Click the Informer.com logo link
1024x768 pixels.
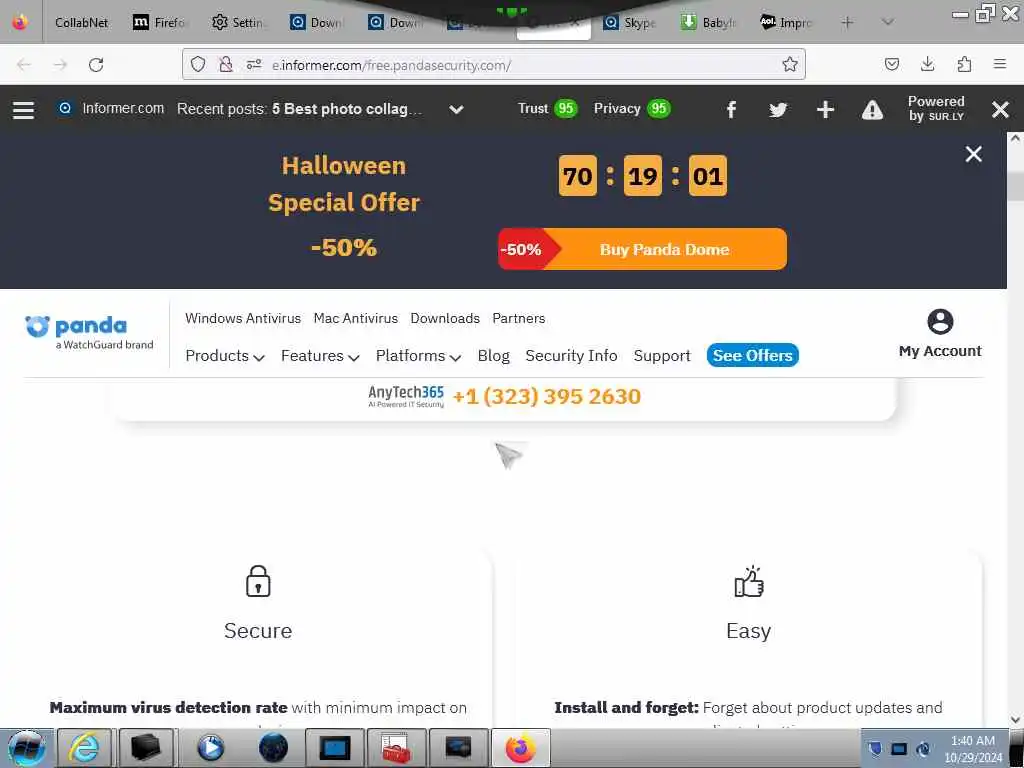pyautogui.click(x=111, y=108)
